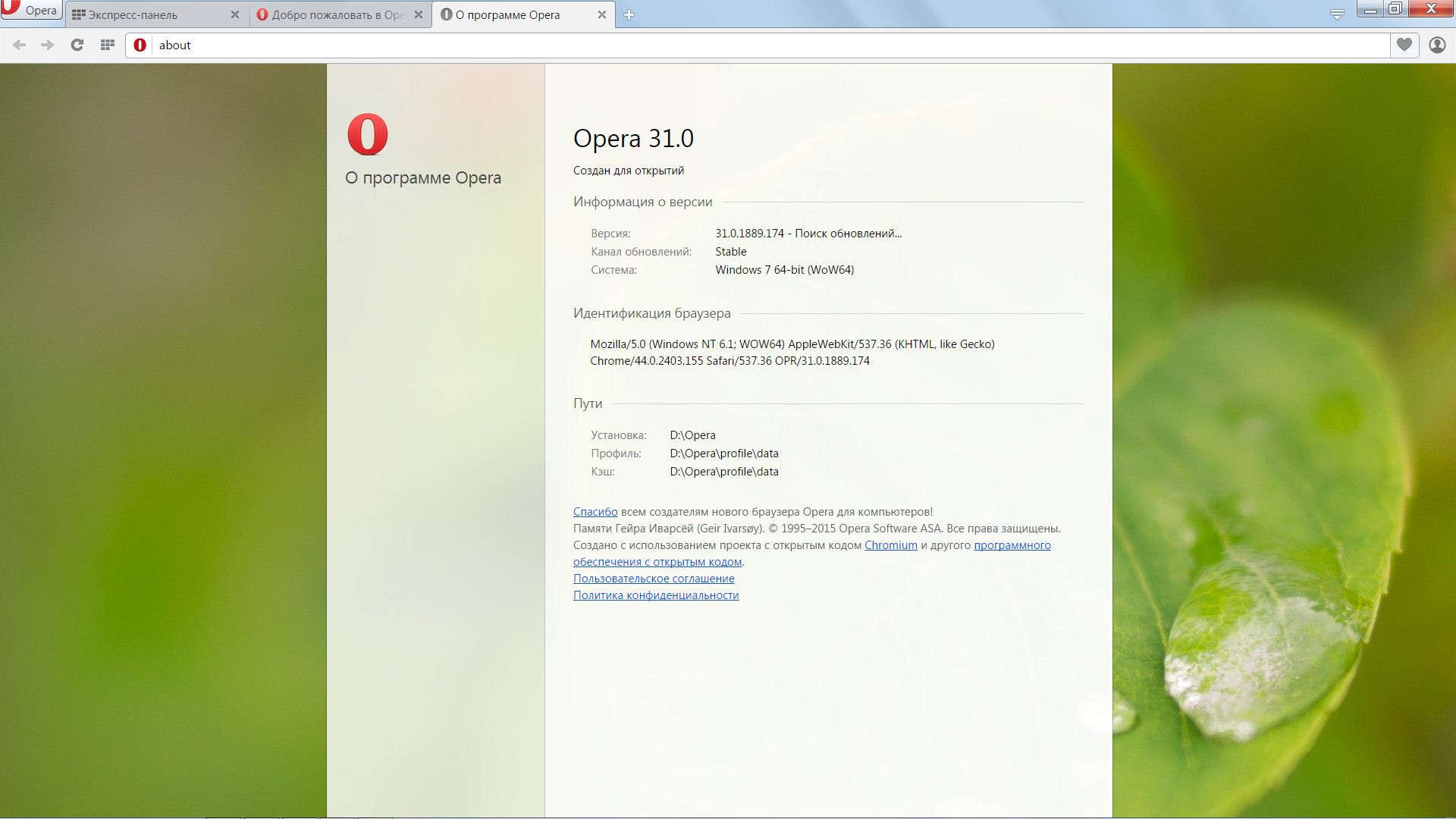Image resolution: width=1456 pixels, height=819 pixels.
Task: Go back with the back arrow
Action: pyautogui.click(x=20, y=45)
